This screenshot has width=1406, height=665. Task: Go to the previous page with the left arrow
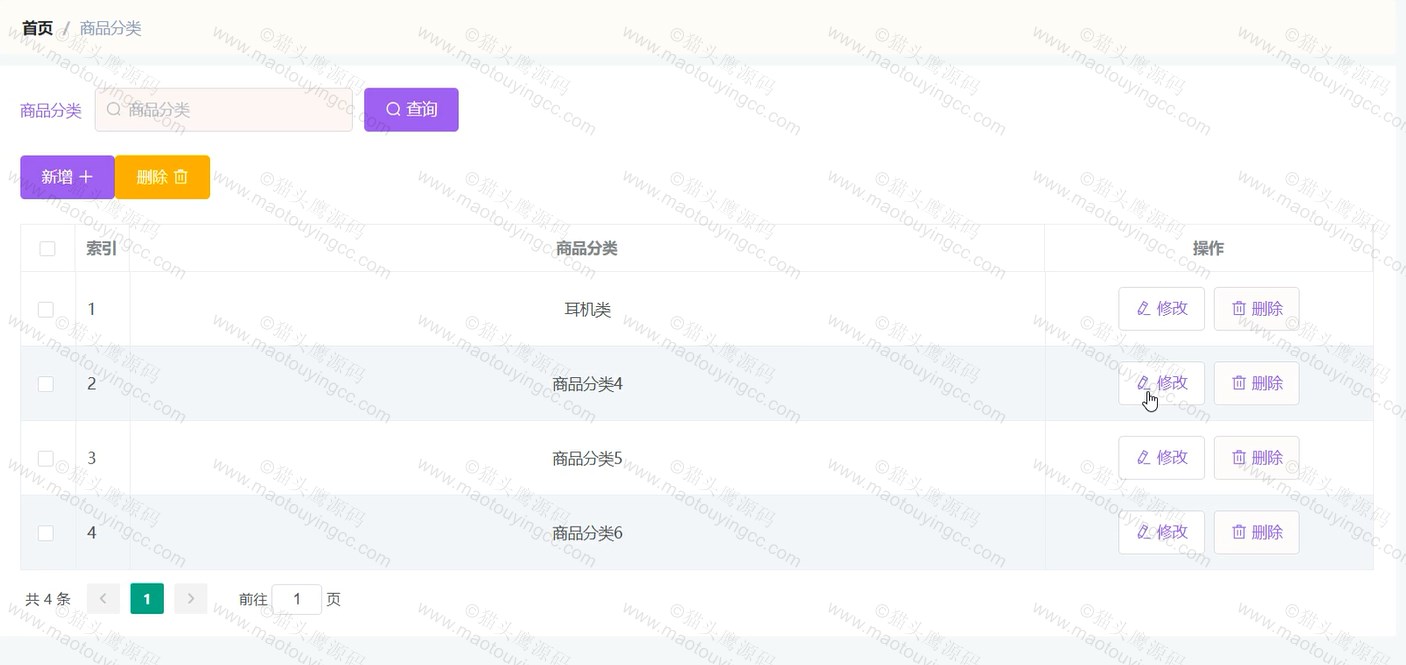(103, 599)
